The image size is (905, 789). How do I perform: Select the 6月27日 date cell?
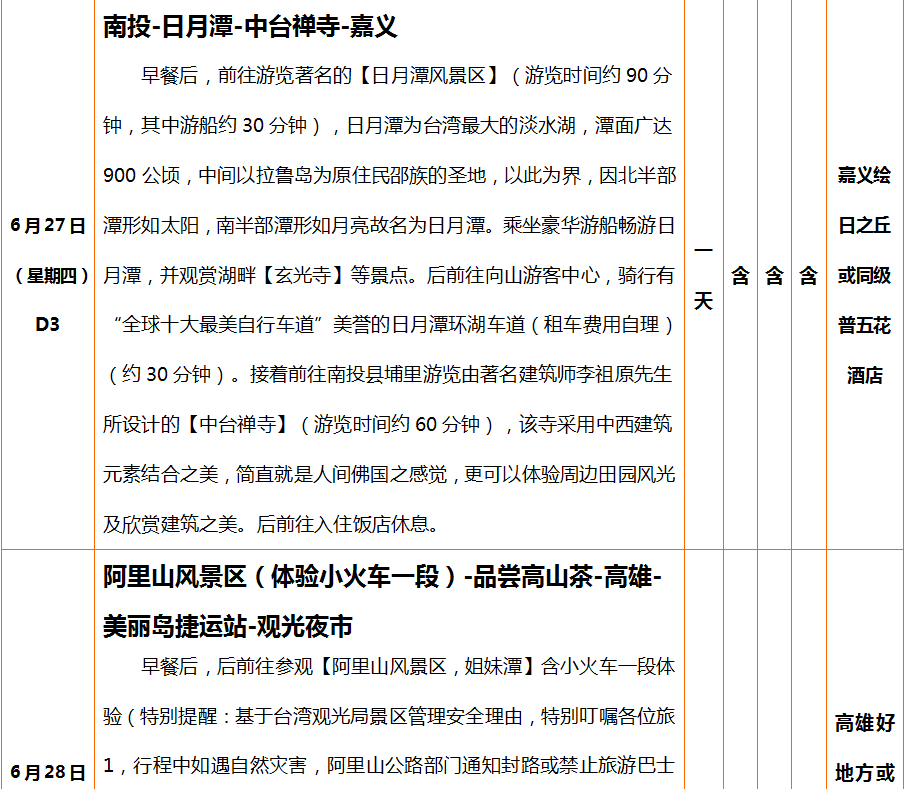[x=48, y=225]
